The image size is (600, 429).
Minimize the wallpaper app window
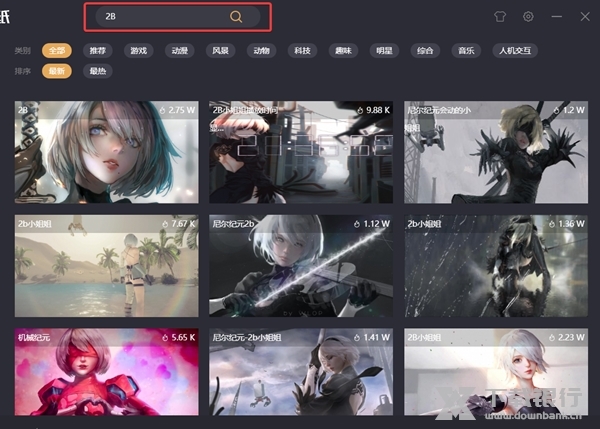pyautogui.click(x=557, y=16)
